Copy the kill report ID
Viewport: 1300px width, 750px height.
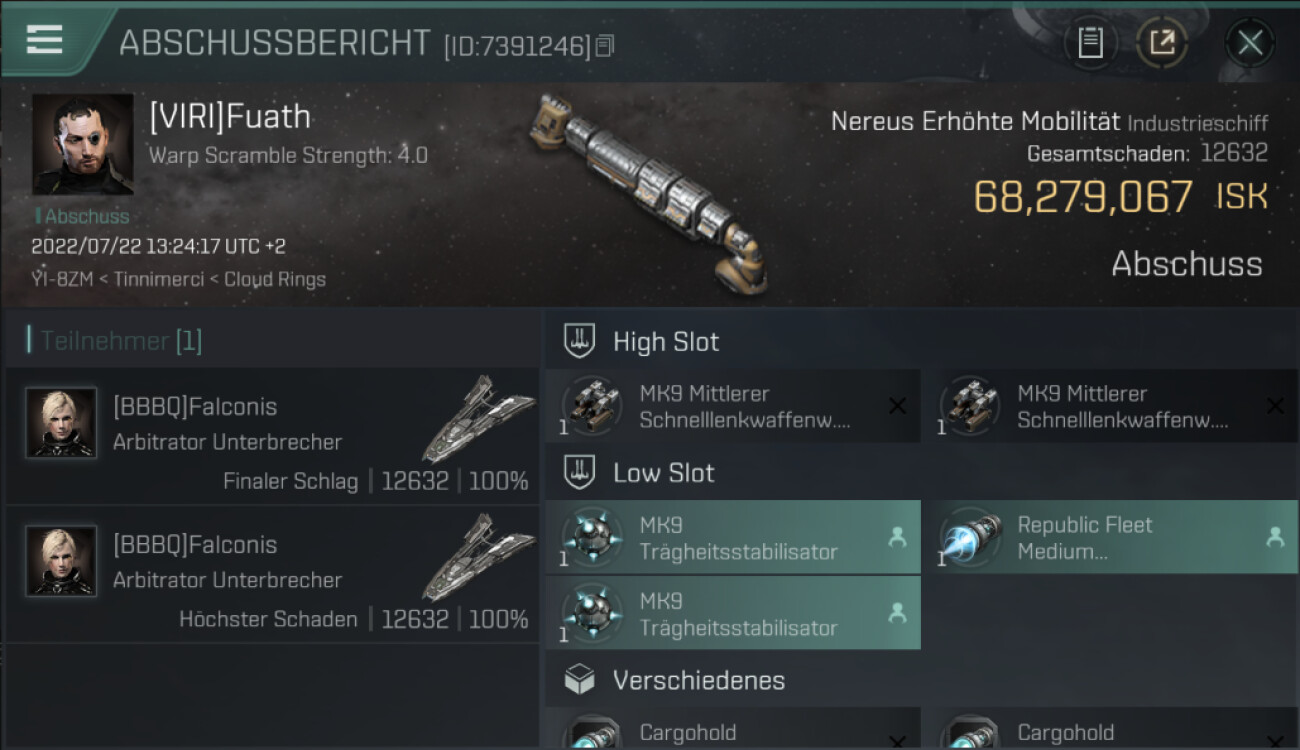[x=604, y=46]
